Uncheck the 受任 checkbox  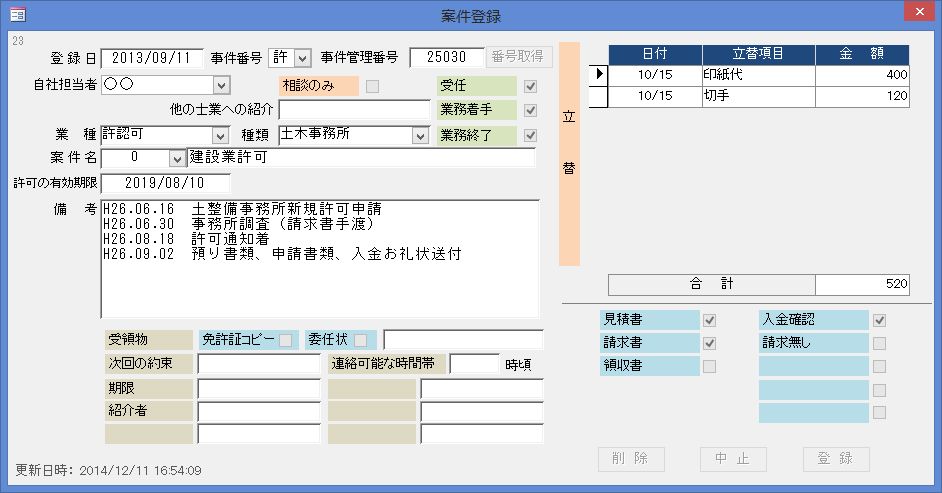(530, 86)
